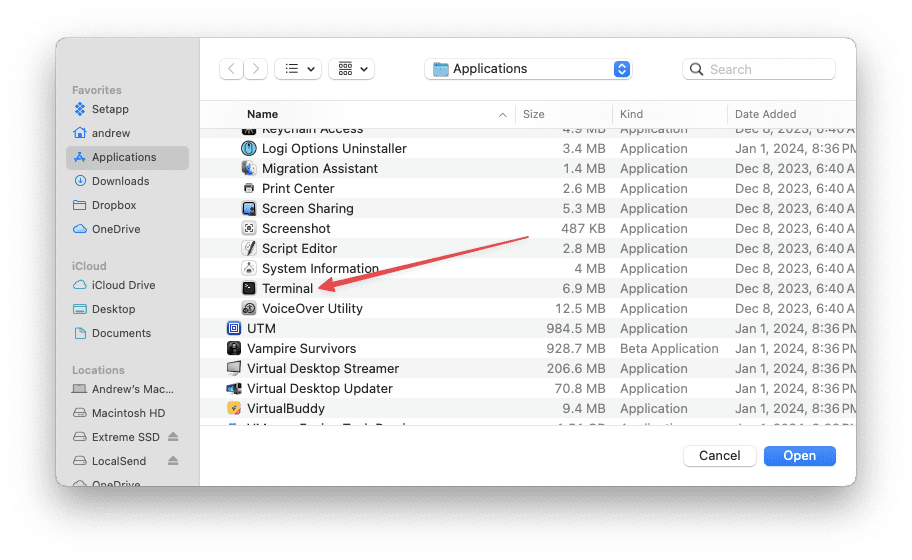
Task: Select andrew home folder in sidebar
Action: [x=127, y=133]
